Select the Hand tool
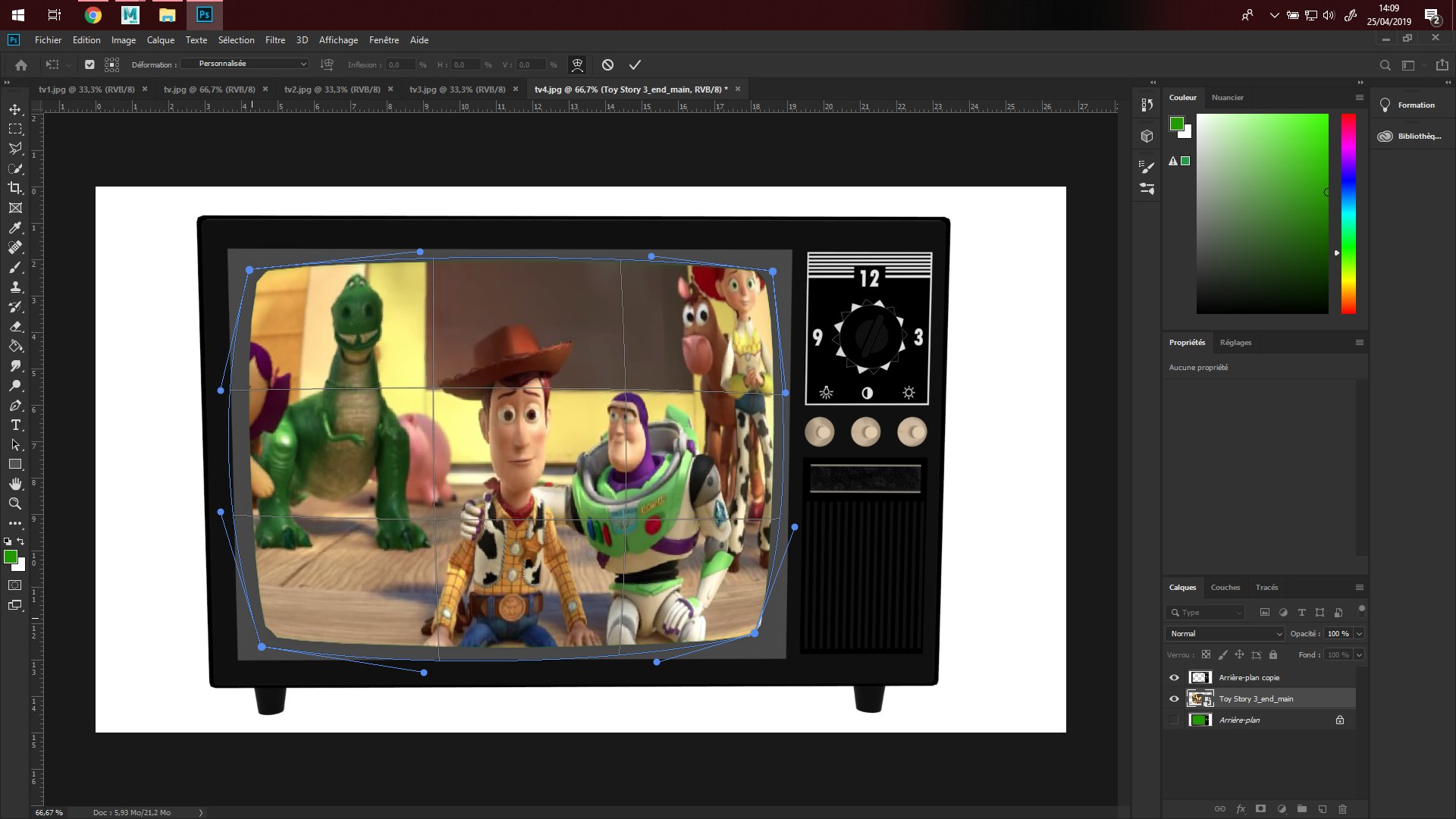Screen dimensions: 1456x819 [x=15, y=484]
